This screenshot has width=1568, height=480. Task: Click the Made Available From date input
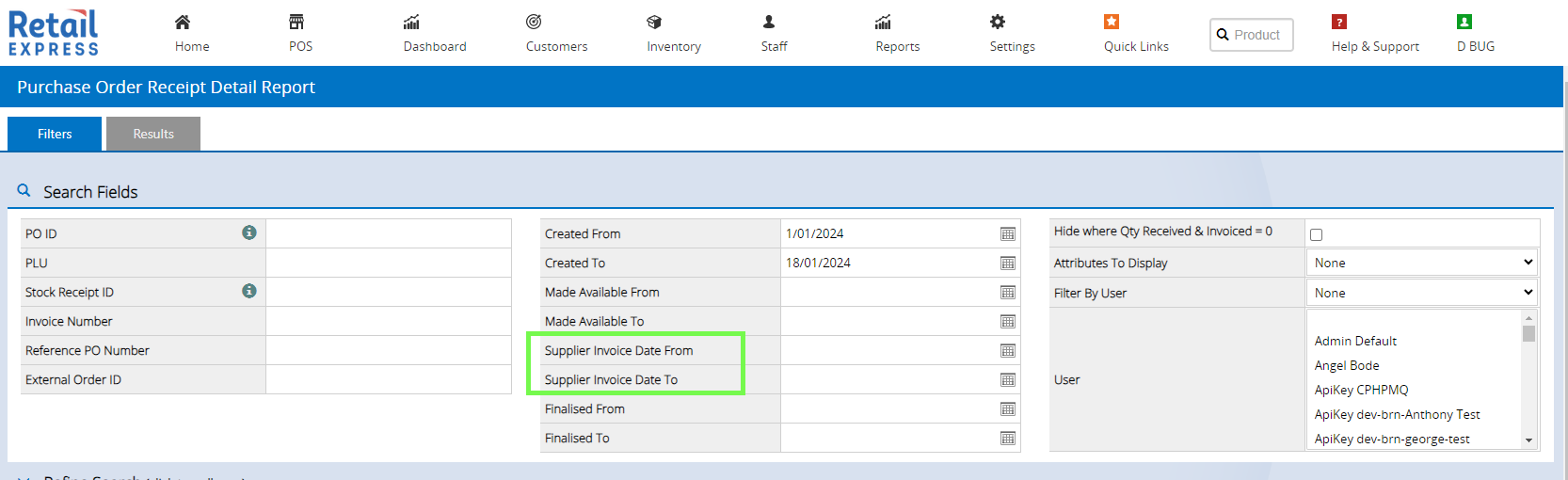point(888,292)
